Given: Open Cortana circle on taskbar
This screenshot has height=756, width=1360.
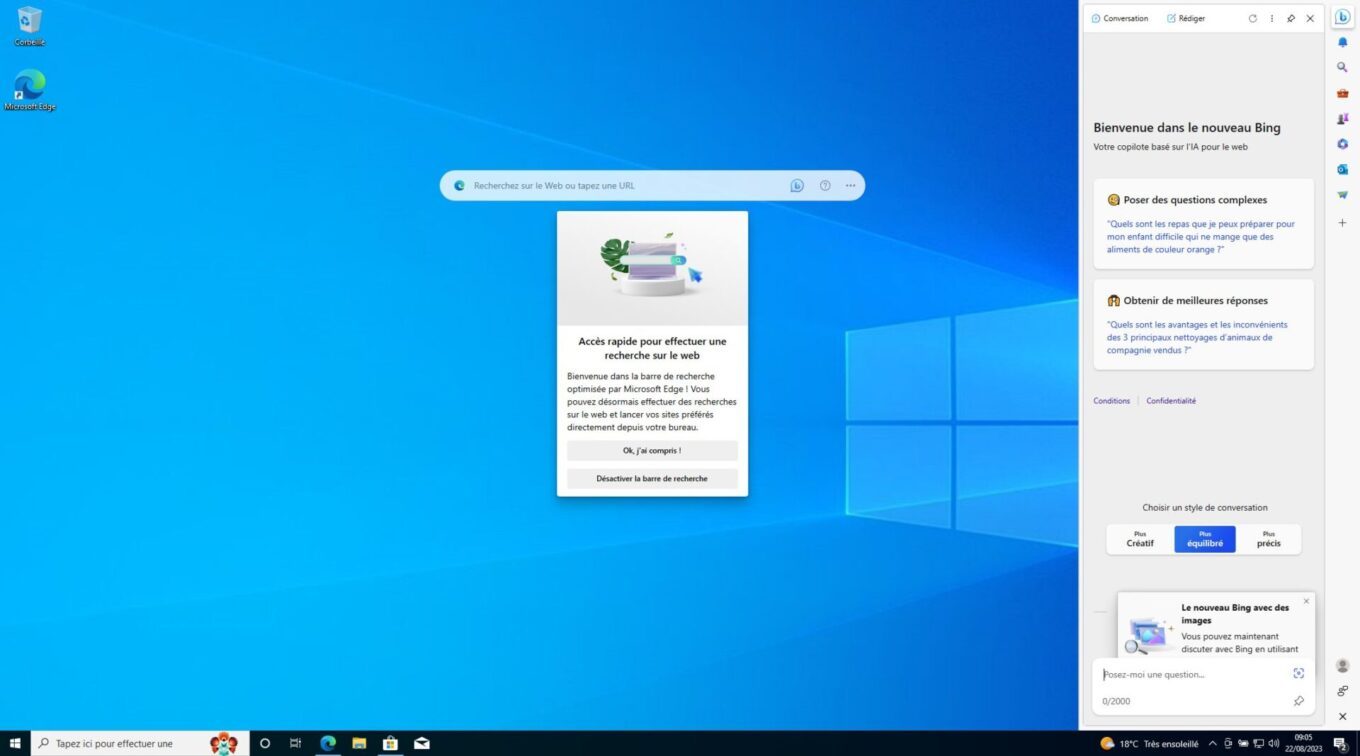Looking at the screenshot, I should pos(265,743).
